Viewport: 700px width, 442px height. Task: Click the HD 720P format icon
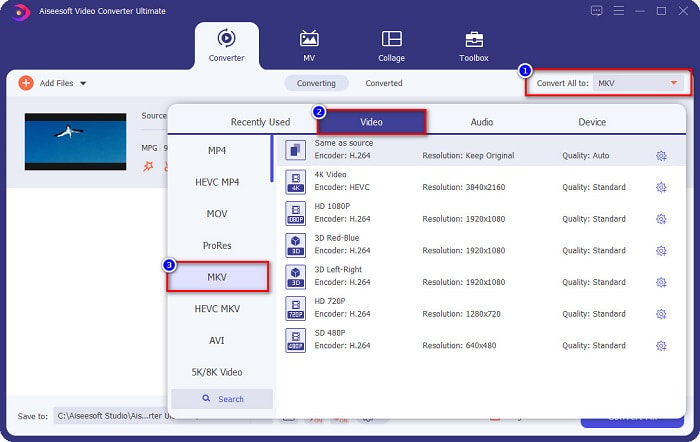point(295,308)
